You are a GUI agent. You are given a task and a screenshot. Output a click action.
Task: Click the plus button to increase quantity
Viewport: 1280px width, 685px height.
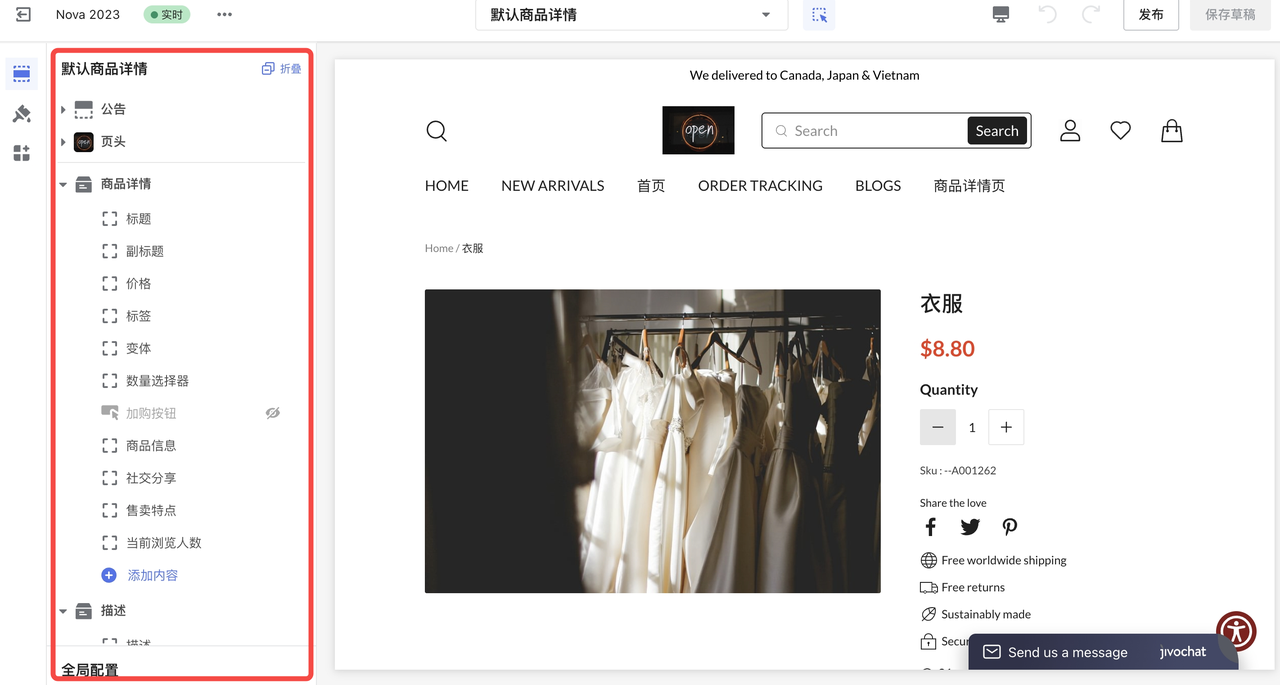click(1006, 427)
